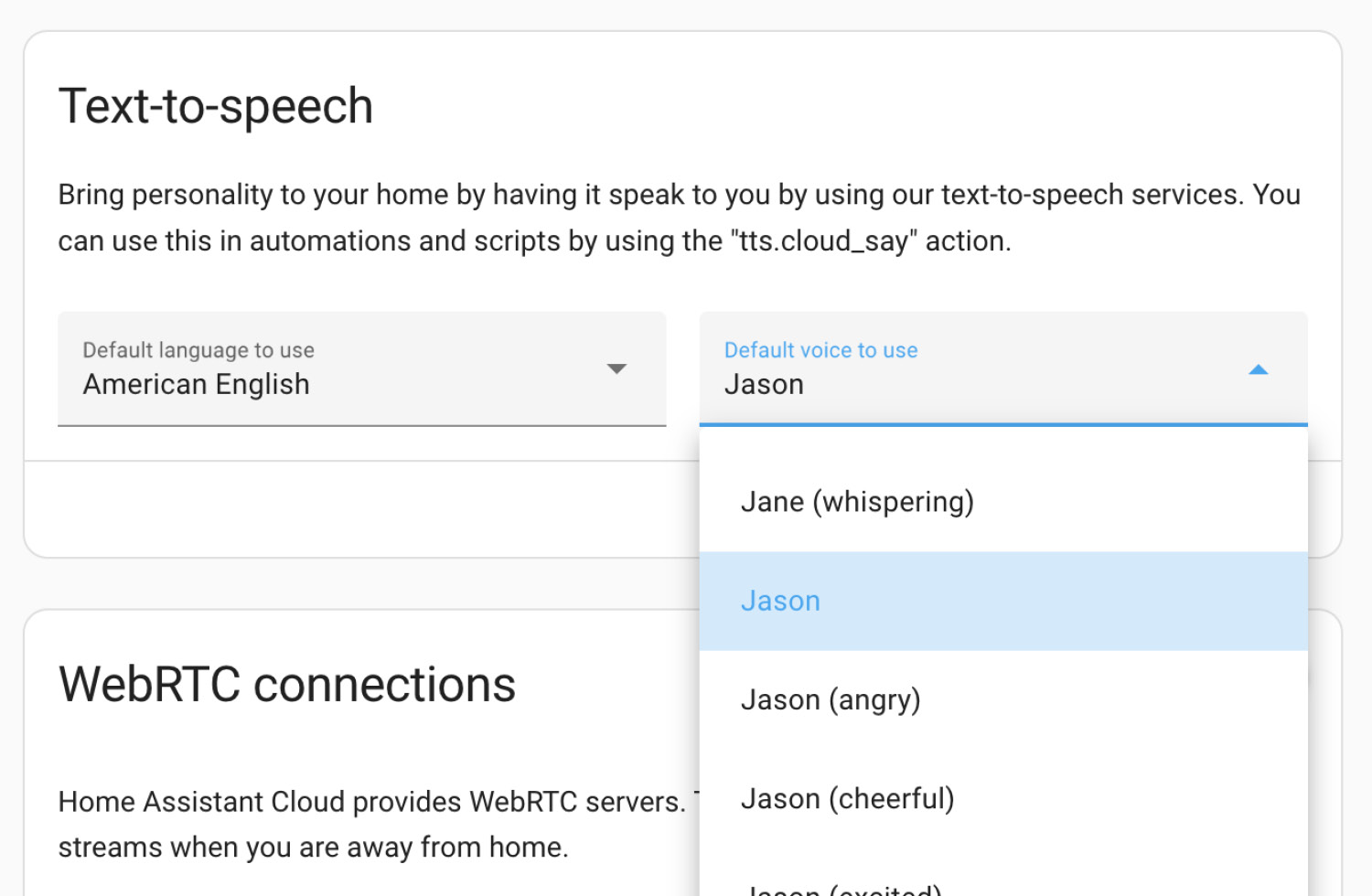Click the Text-to-speech section heading
The image size is (1372, 896).
click(x=216, y=105)
